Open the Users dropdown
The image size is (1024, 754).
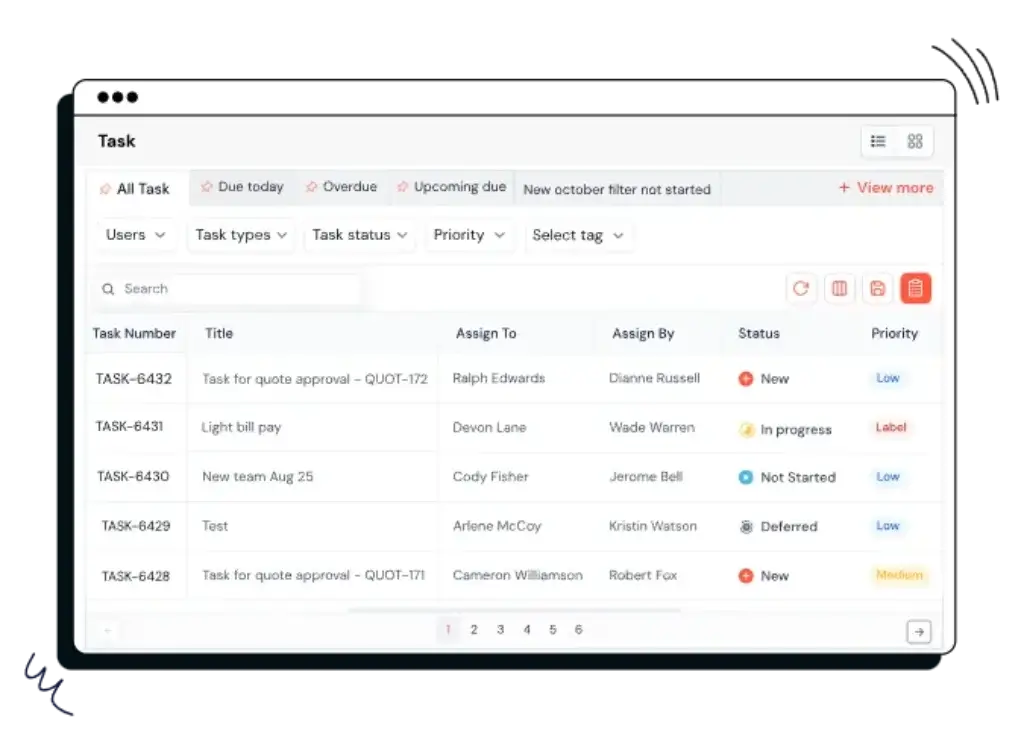coord(135,235)
